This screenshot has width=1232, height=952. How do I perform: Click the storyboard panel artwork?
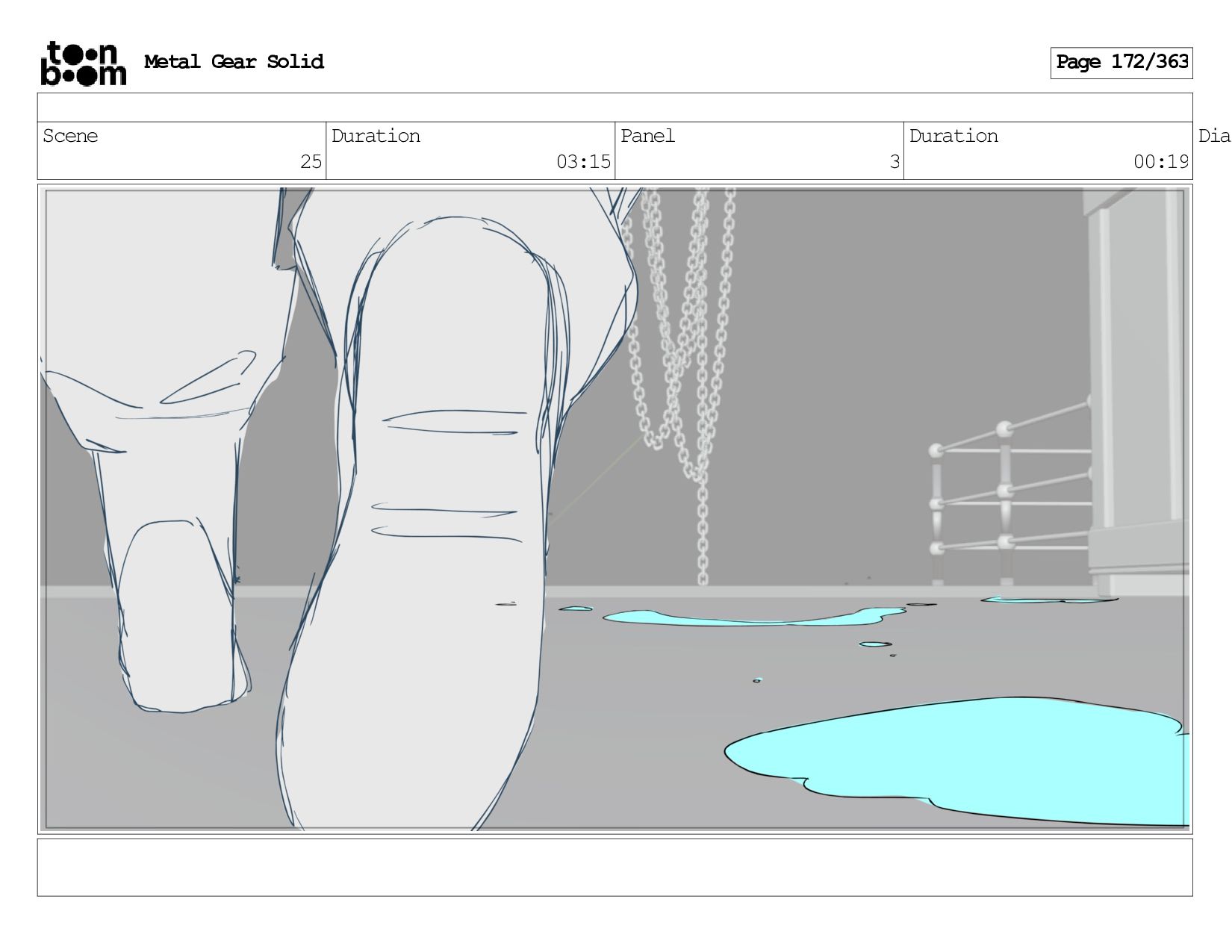click(x=615, y=509)
